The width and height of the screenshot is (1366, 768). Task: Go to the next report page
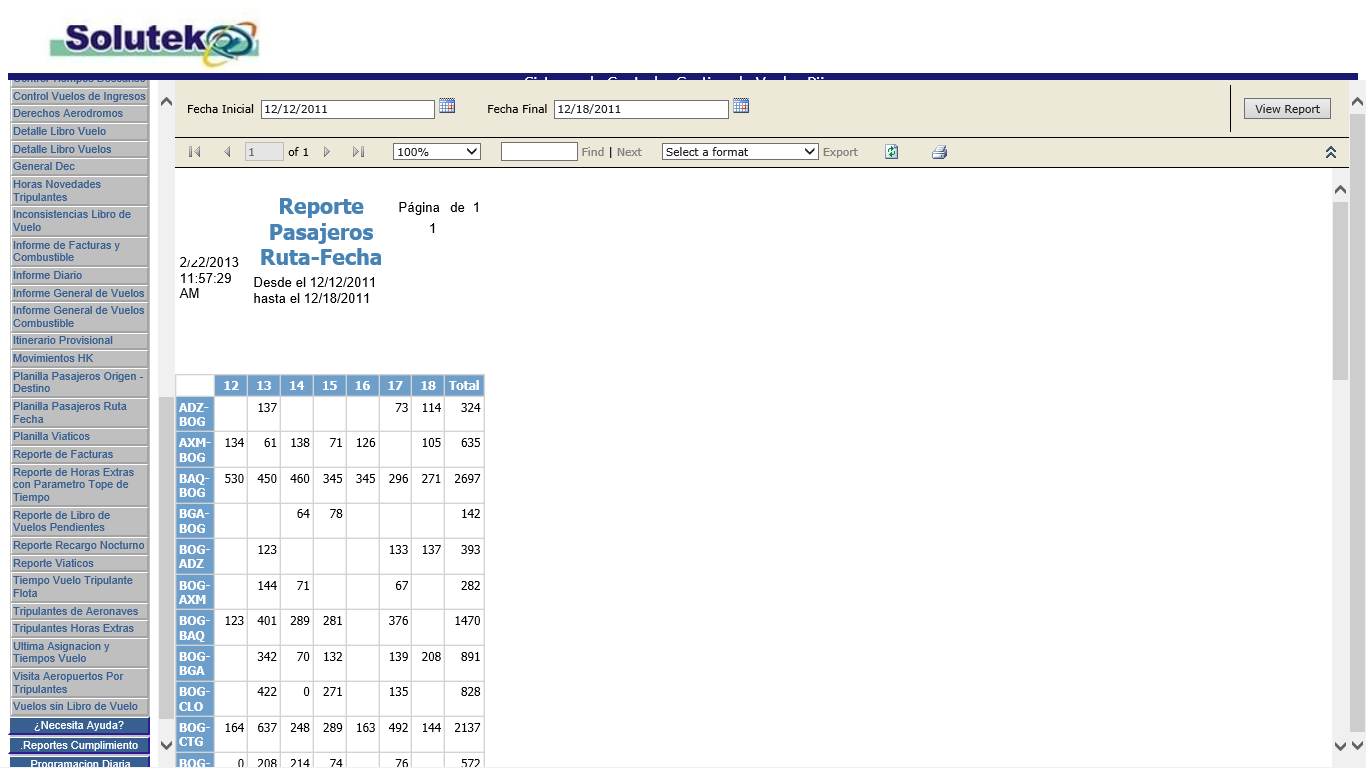[327, 152]
